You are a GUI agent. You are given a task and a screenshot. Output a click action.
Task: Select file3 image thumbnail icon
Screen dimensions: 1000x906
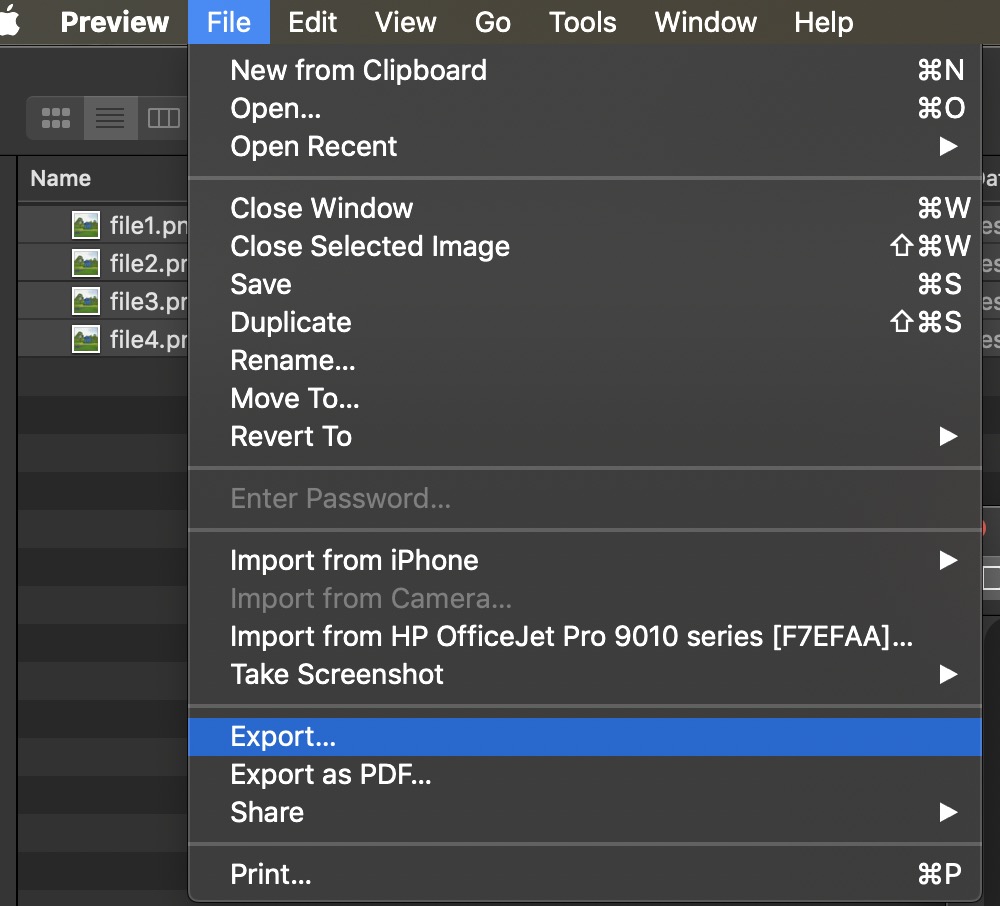pyautogui.click(x=85, y=301)
